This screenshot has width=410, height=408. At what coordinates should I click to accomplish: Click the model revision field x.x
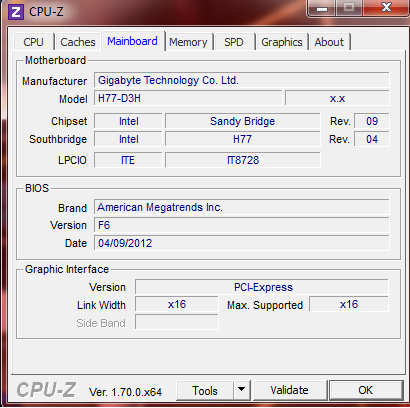click(337, 98)
